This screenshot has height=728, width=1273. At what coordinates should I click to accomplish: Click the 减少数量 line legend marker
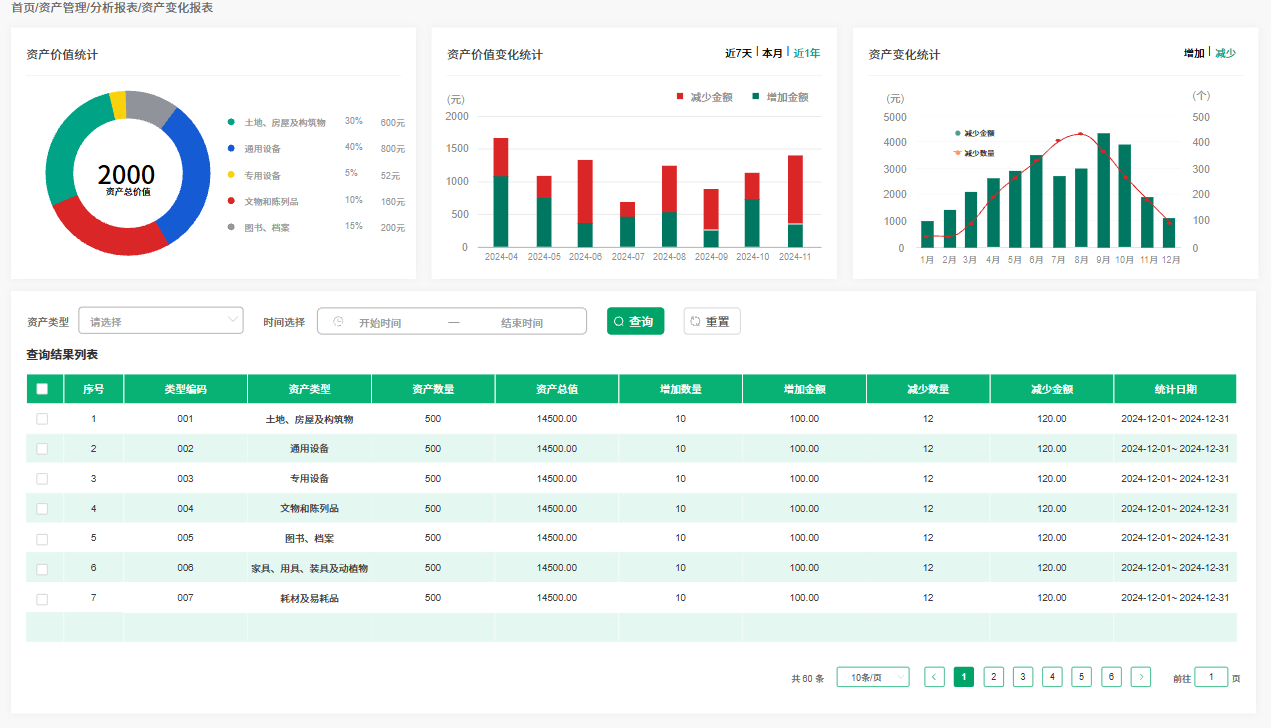[957, 153]
